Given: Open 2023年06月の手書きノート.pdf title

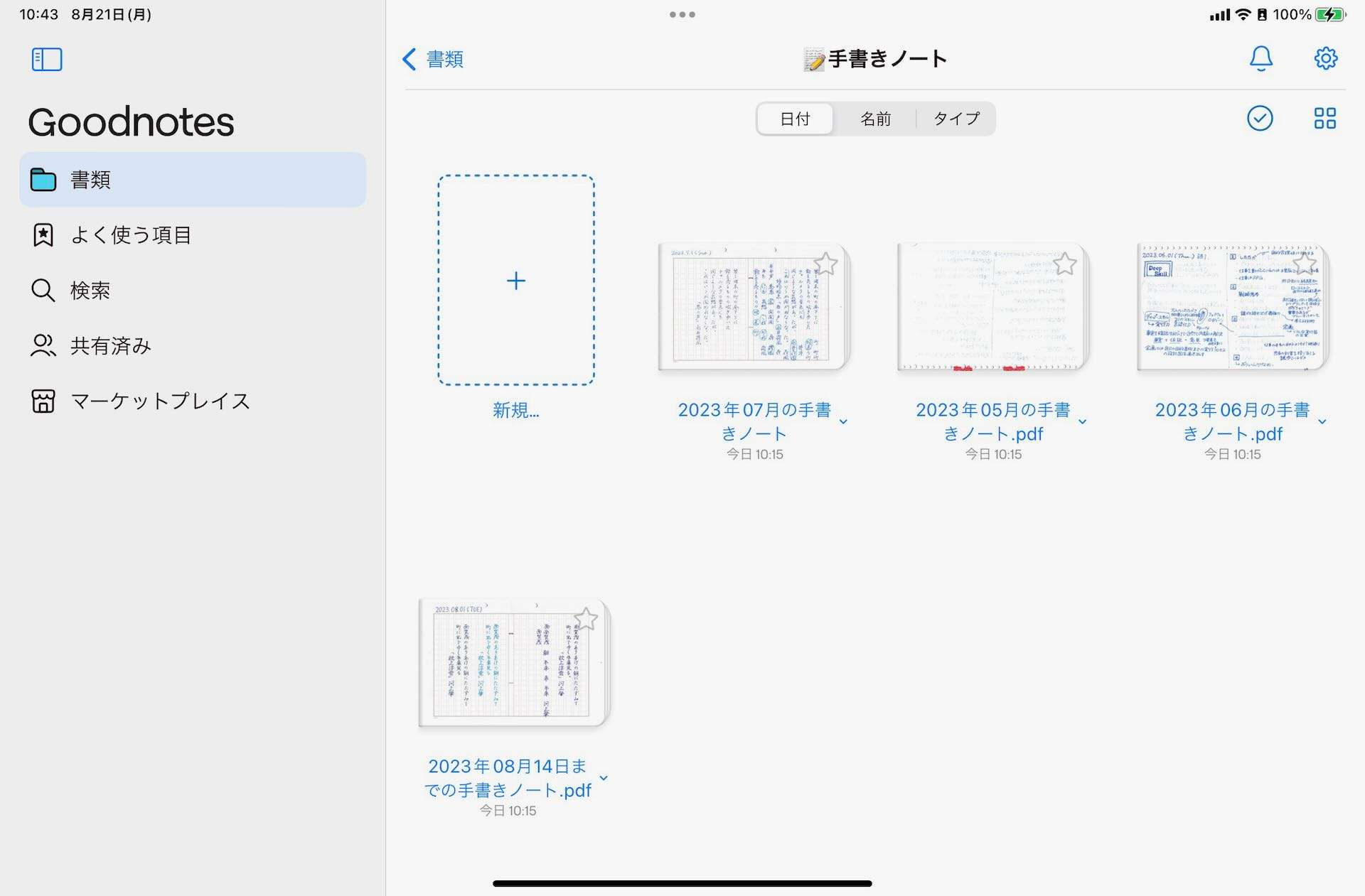Looking at the screenshot, I should click(x=1232, y=421).
